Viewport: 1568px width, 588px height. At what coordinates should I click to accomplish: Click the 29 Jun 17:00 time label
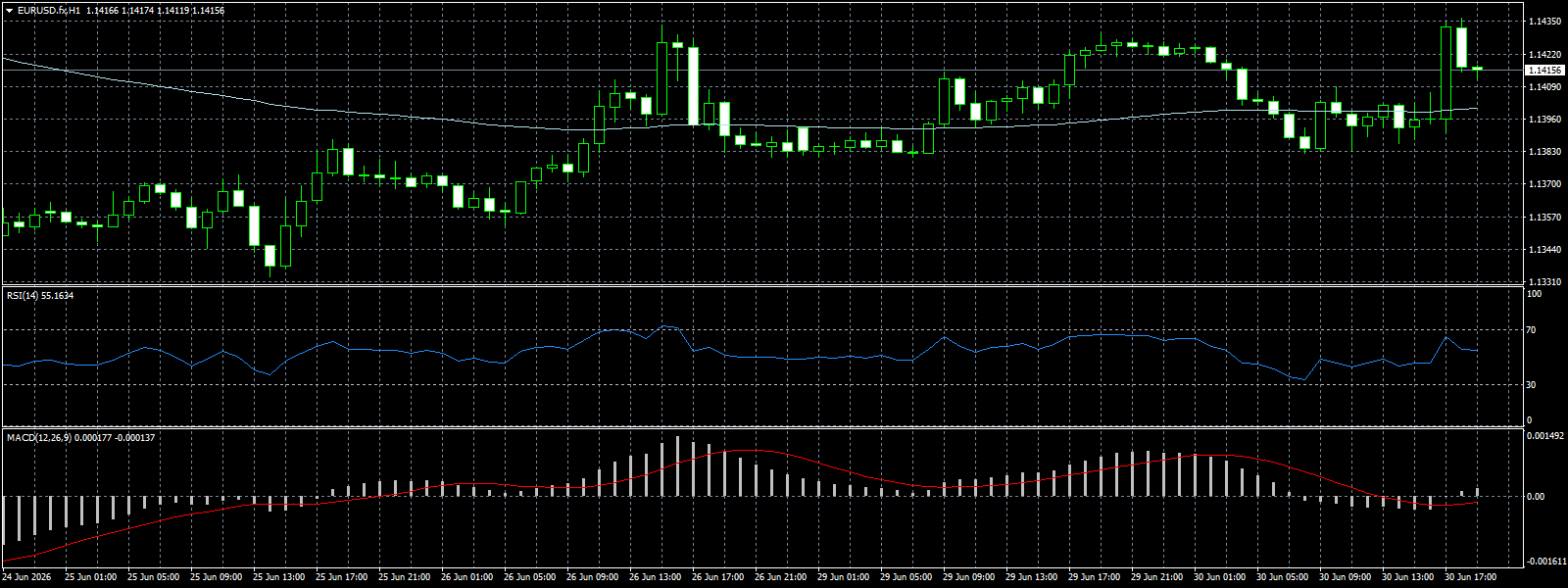(1094, 577)
